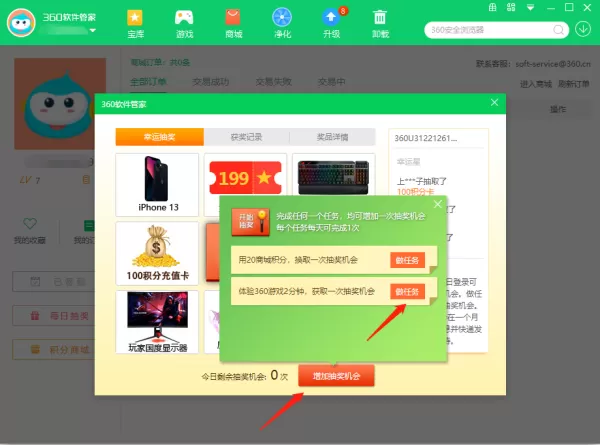Open the download manager circle-arrow icon
This screenshot has width=600, height=445.
click(583, 29)
